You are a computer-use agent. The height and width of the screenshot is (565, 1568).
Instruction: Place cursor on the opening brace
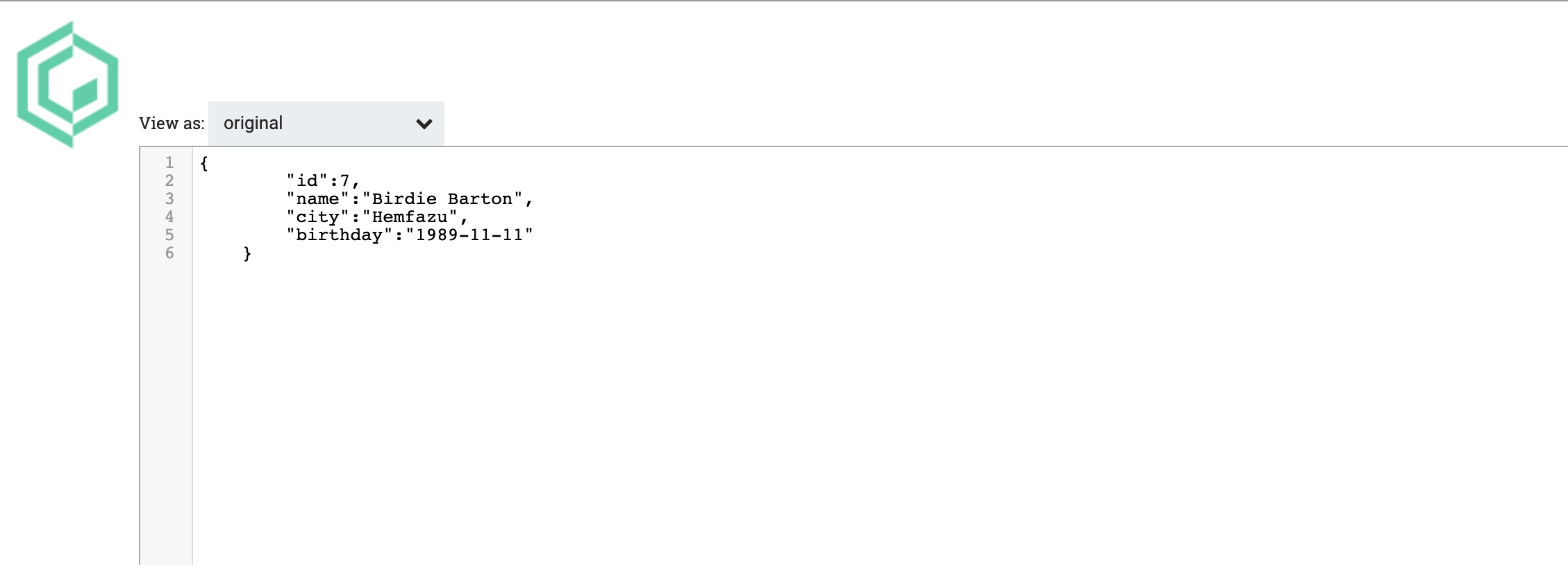203,163
